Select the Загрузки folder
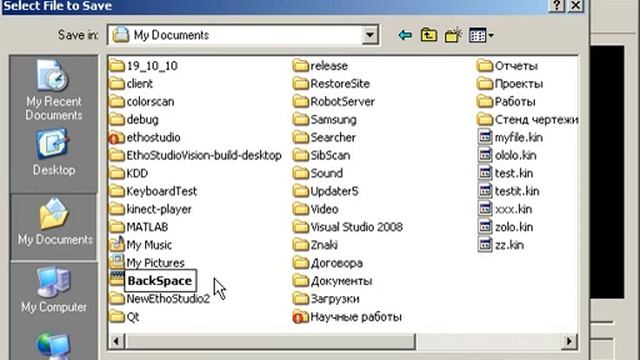640x360 pixels. (x=326, y=299)
